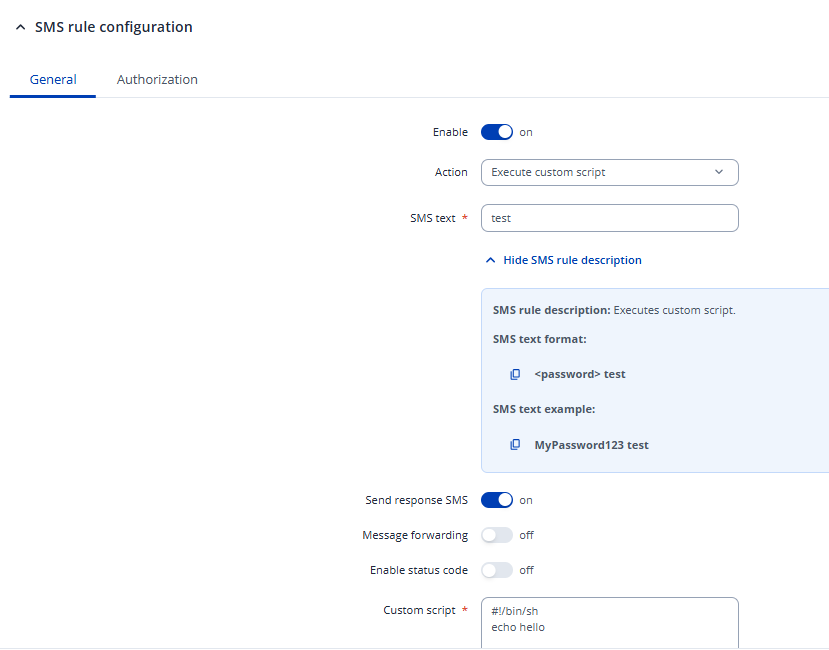Viewport: 829px width, 650px height.
Task: Turn off Send response SMS
Action: coord(497,500)
